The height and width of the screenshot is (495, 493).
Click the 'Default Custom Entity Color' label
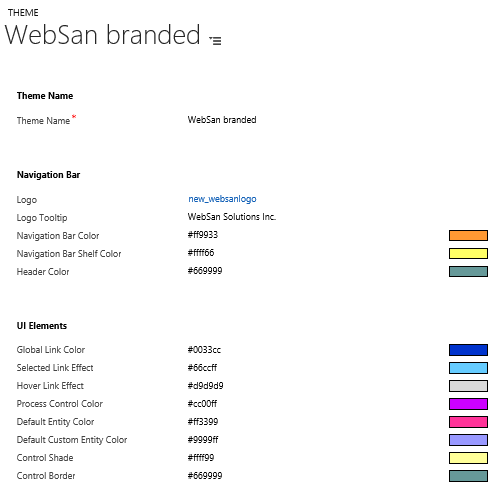pos(72,440)
